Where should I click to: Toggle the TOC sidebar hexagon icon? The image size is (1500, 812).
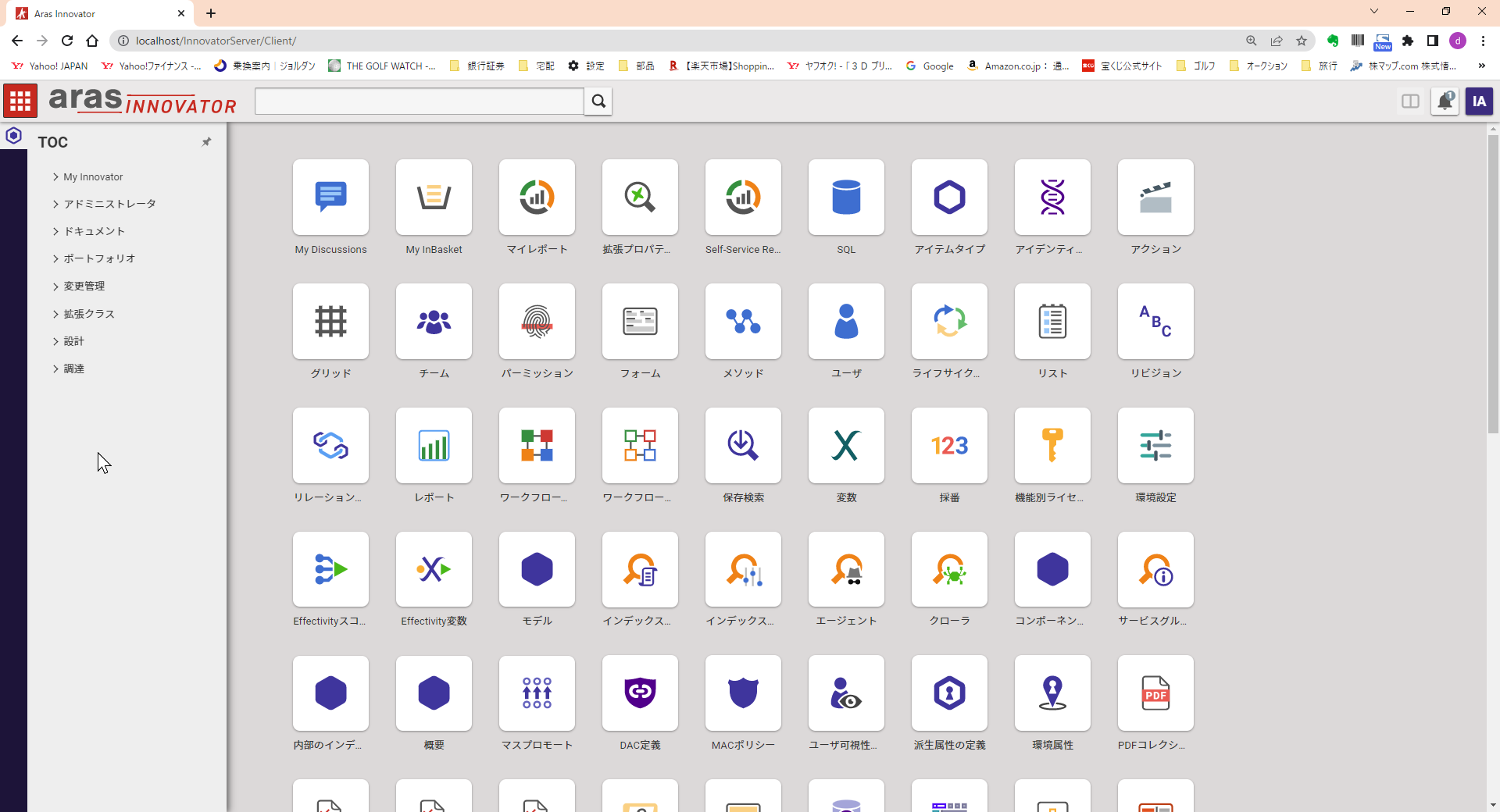tap(13, 136)
